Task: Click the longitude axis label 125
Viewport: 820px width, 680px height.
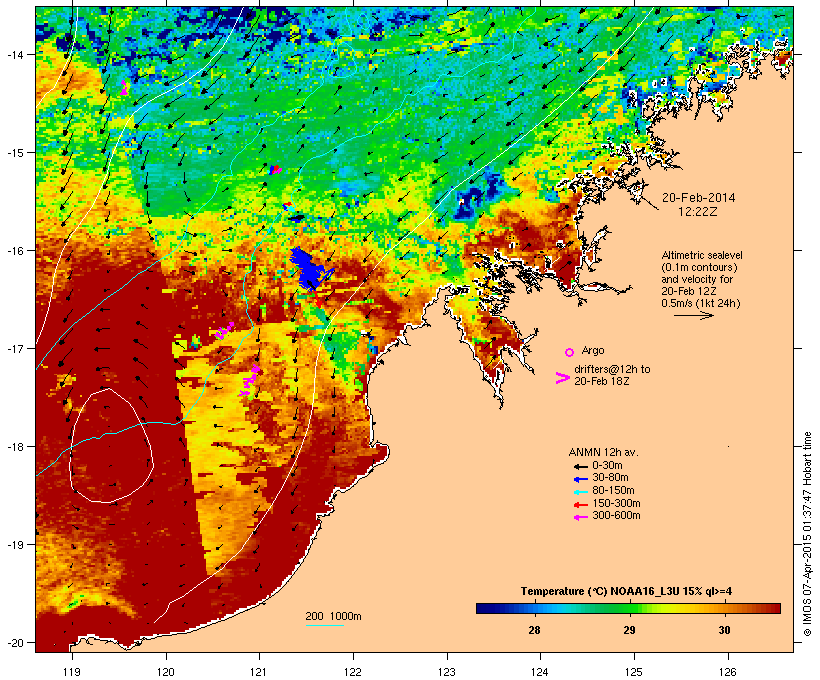Action: pos(634,672)
